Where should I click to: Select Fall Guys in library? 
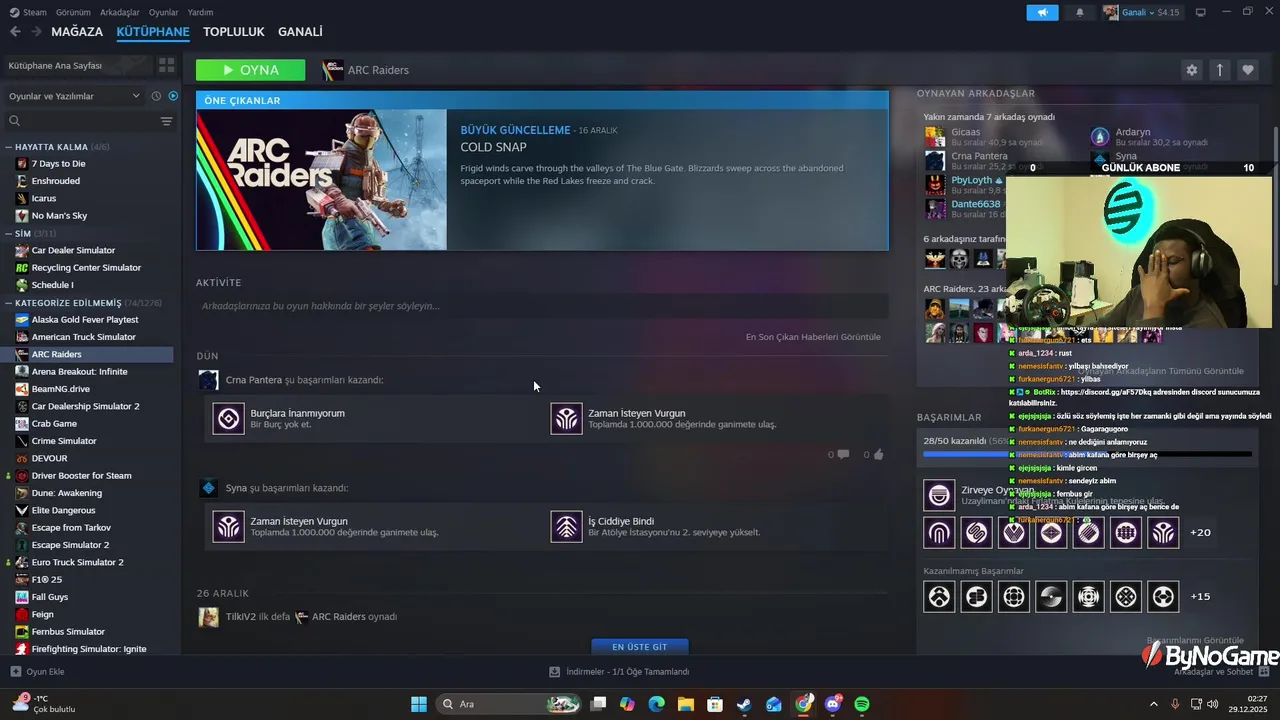pos(49,597)
